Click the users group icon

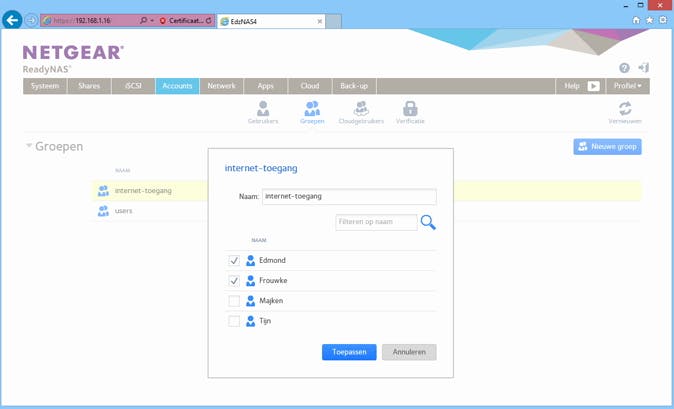click(x=103, y=211)
